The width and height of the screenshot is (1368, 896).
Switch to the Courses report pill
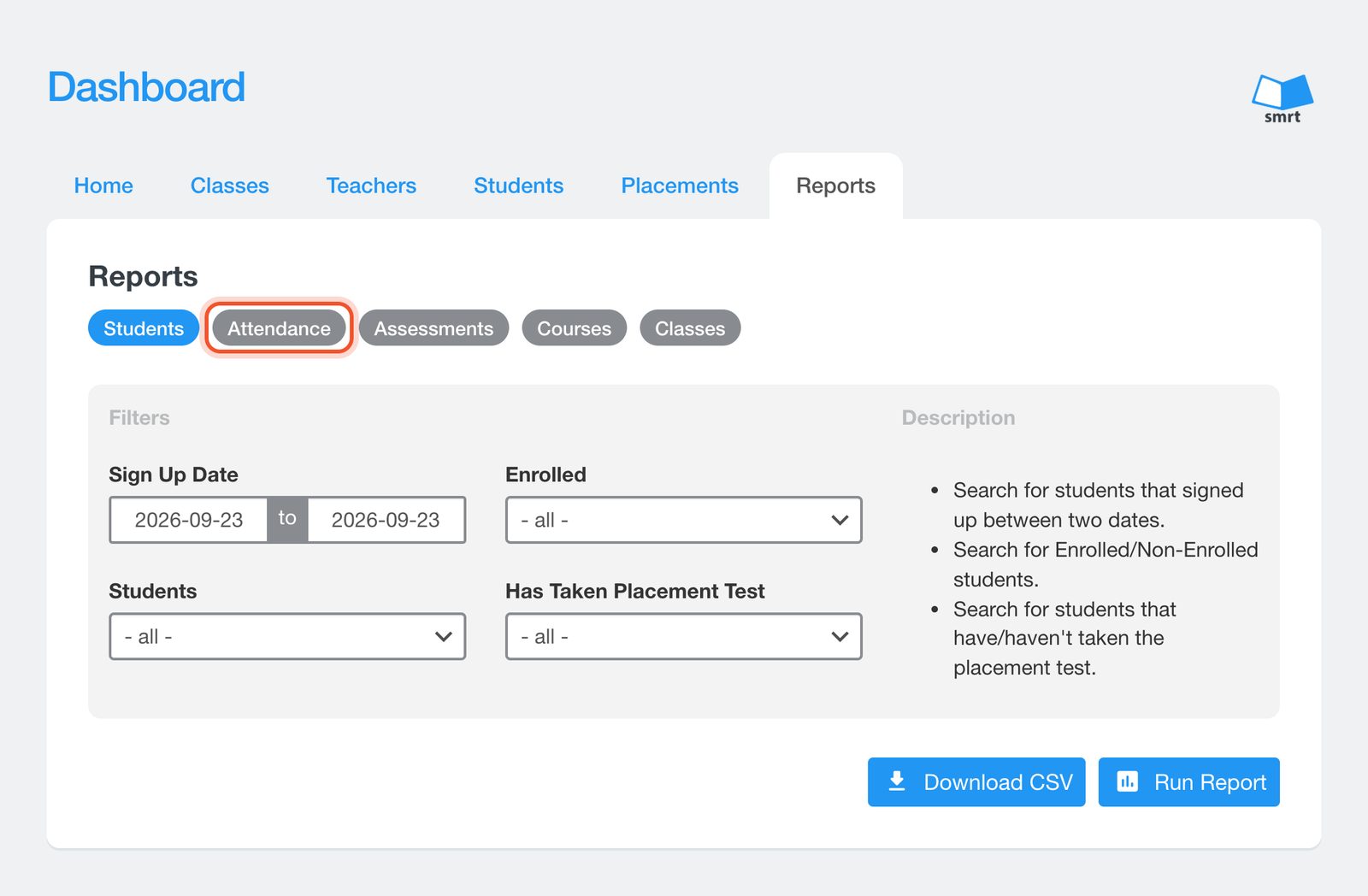(x=574, y=328)
